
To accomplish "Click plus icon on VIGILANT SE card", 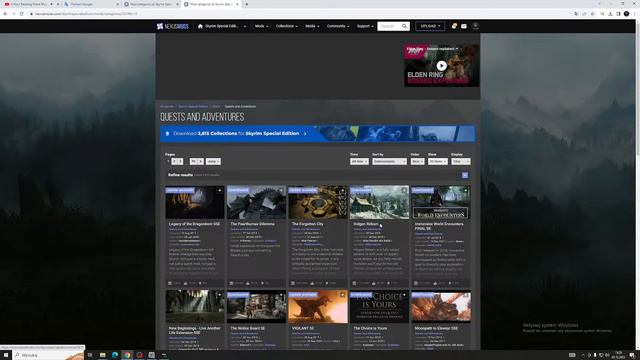I will [x=343, y=295].
